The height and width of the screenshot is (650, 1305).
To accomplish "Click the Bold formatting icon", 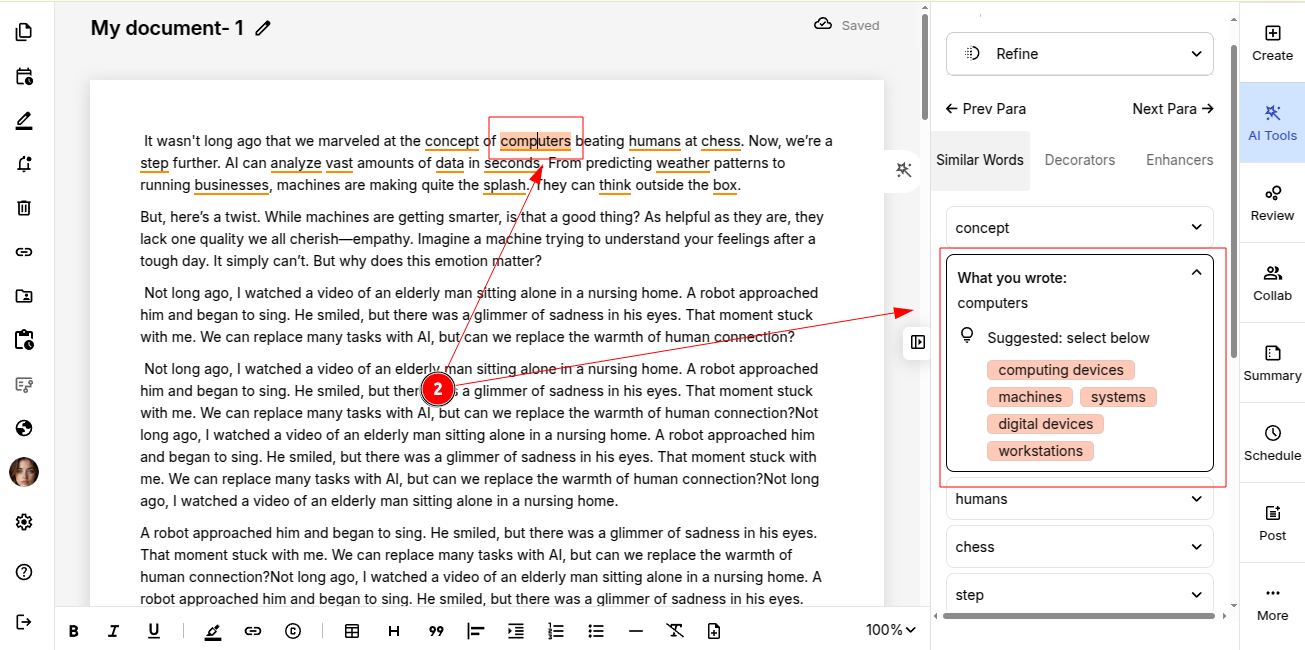I will [x=73, y=631].
